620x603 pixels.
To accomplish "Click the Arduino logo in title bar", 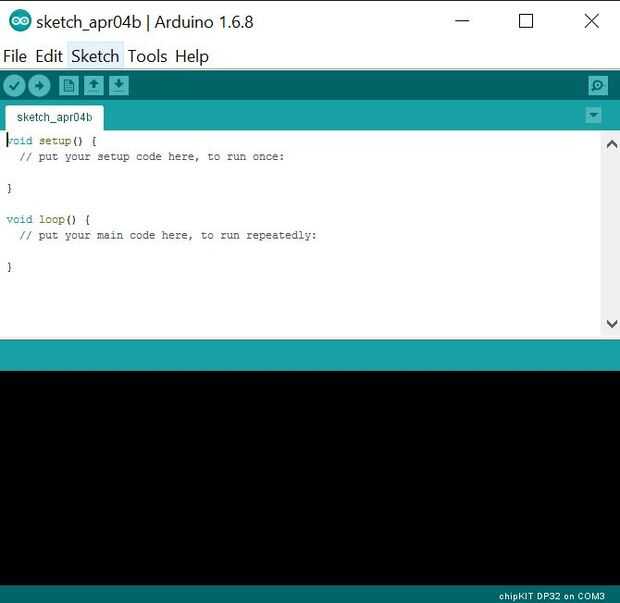I will pyautogui.click(x=20, y=21).
